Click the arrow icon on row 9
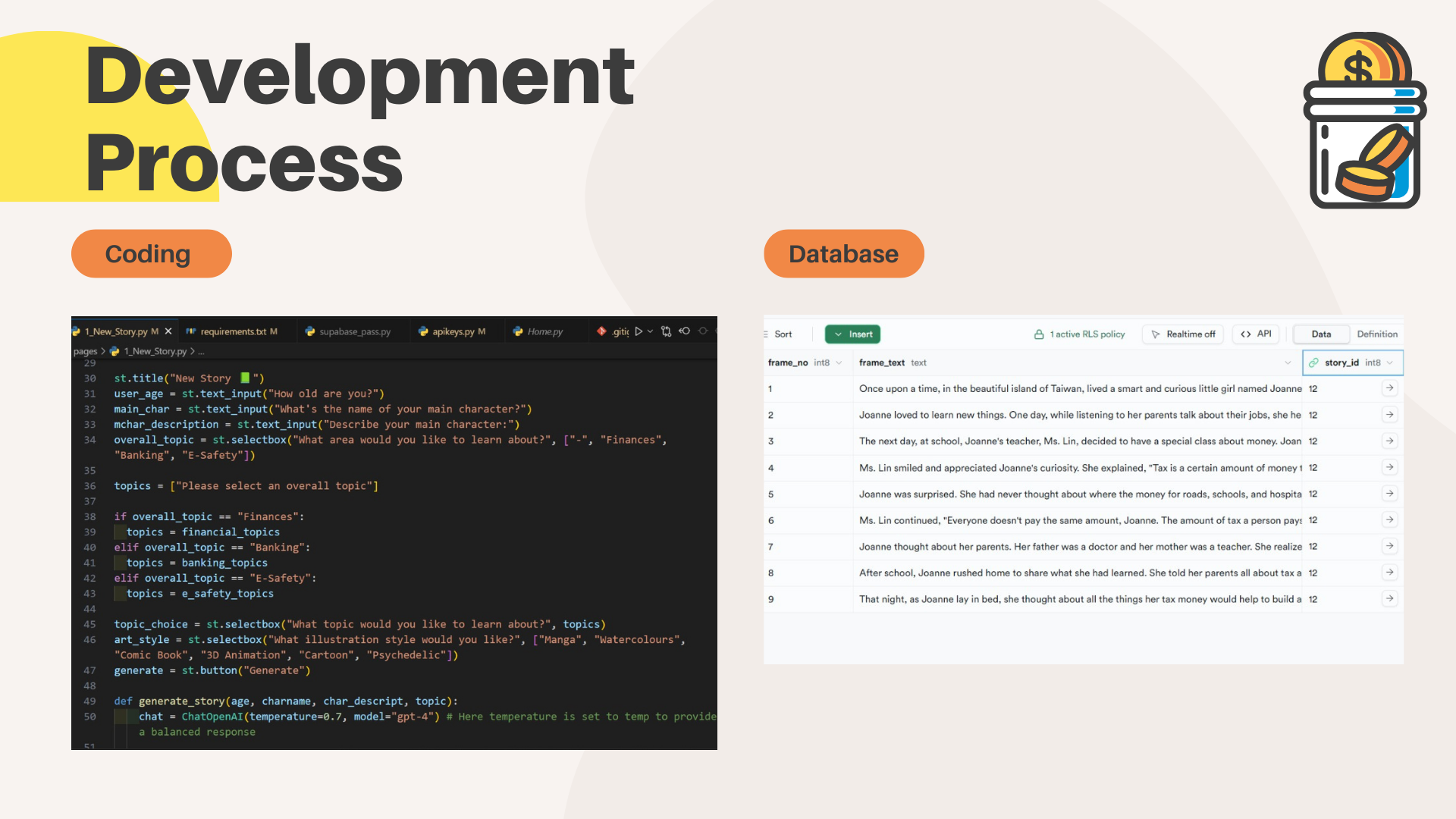Viewport: 1456px width, 819px height. (x=1389, y=599)
